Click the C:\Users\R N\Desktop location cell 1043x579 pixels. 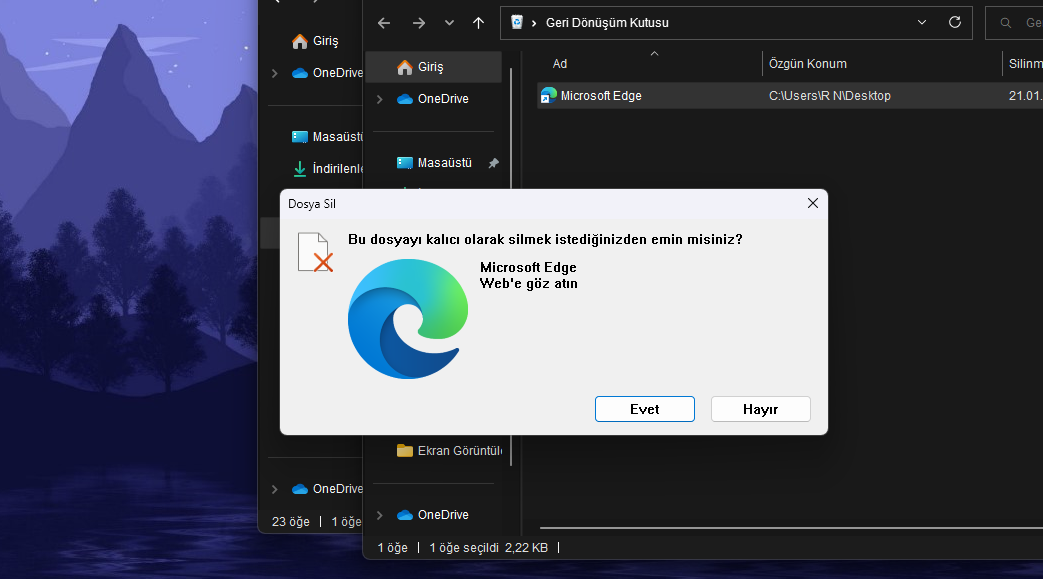point(829,96)
